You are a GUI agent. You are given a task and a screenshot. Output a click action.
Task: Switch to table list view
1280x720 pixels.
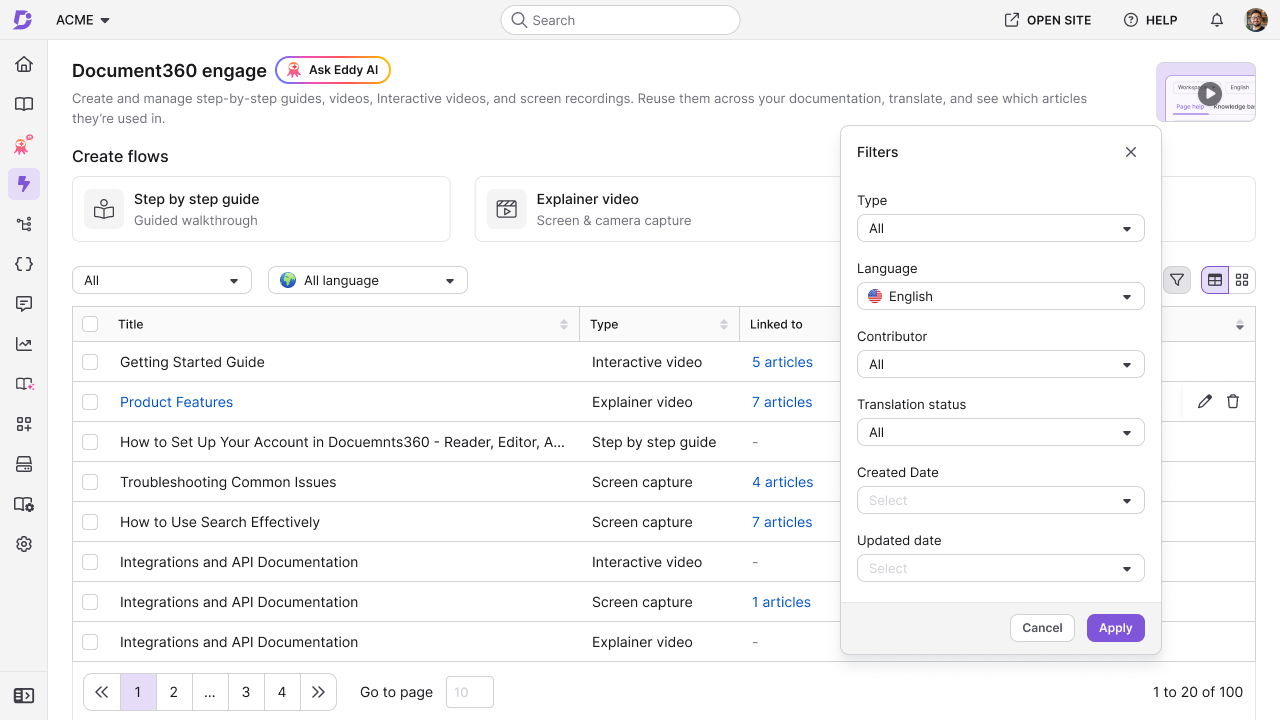(1215, 280)
